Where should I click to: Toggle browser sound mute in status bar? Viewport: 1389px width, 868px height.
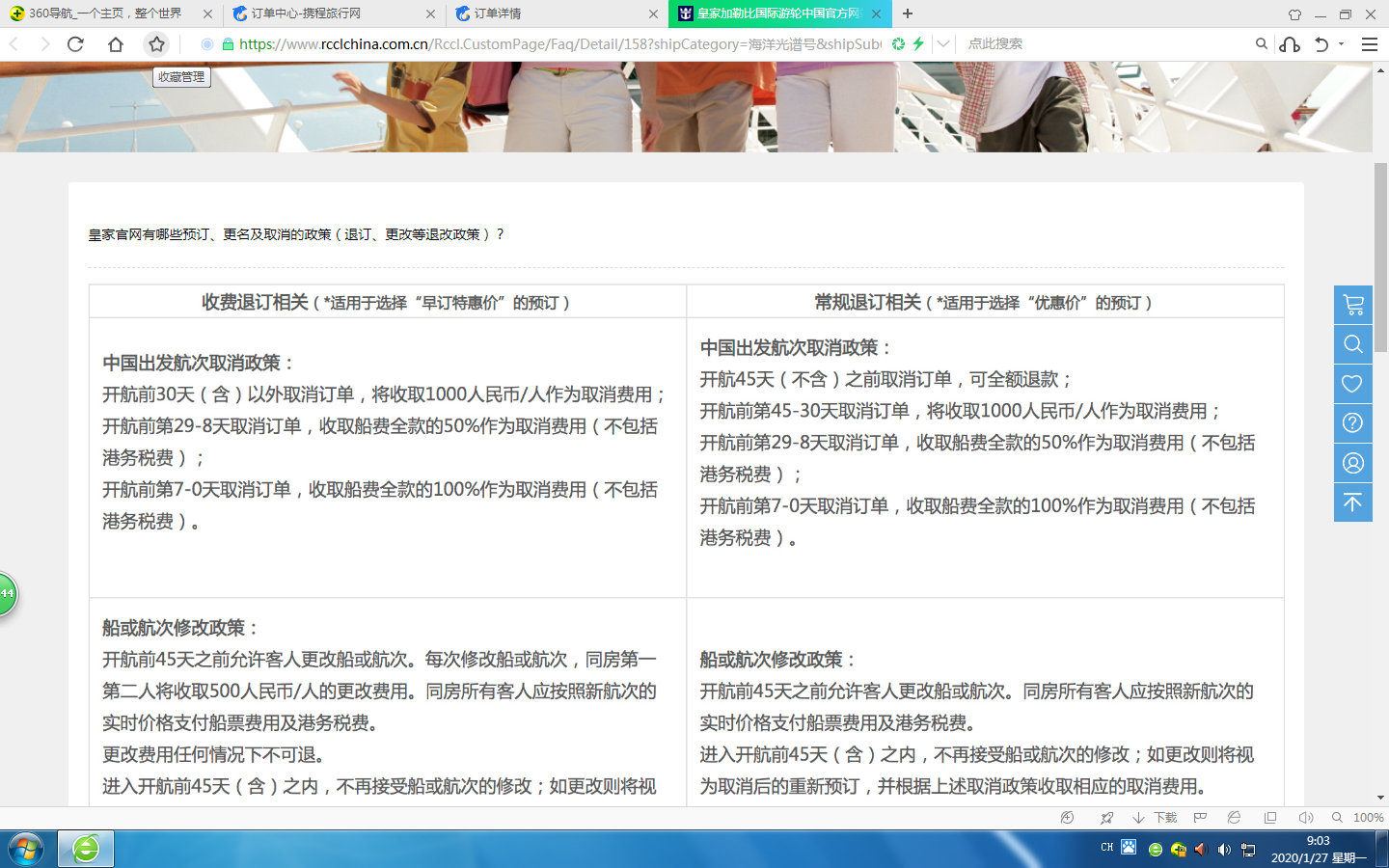pyautogui.click(x=1305, y=818)
